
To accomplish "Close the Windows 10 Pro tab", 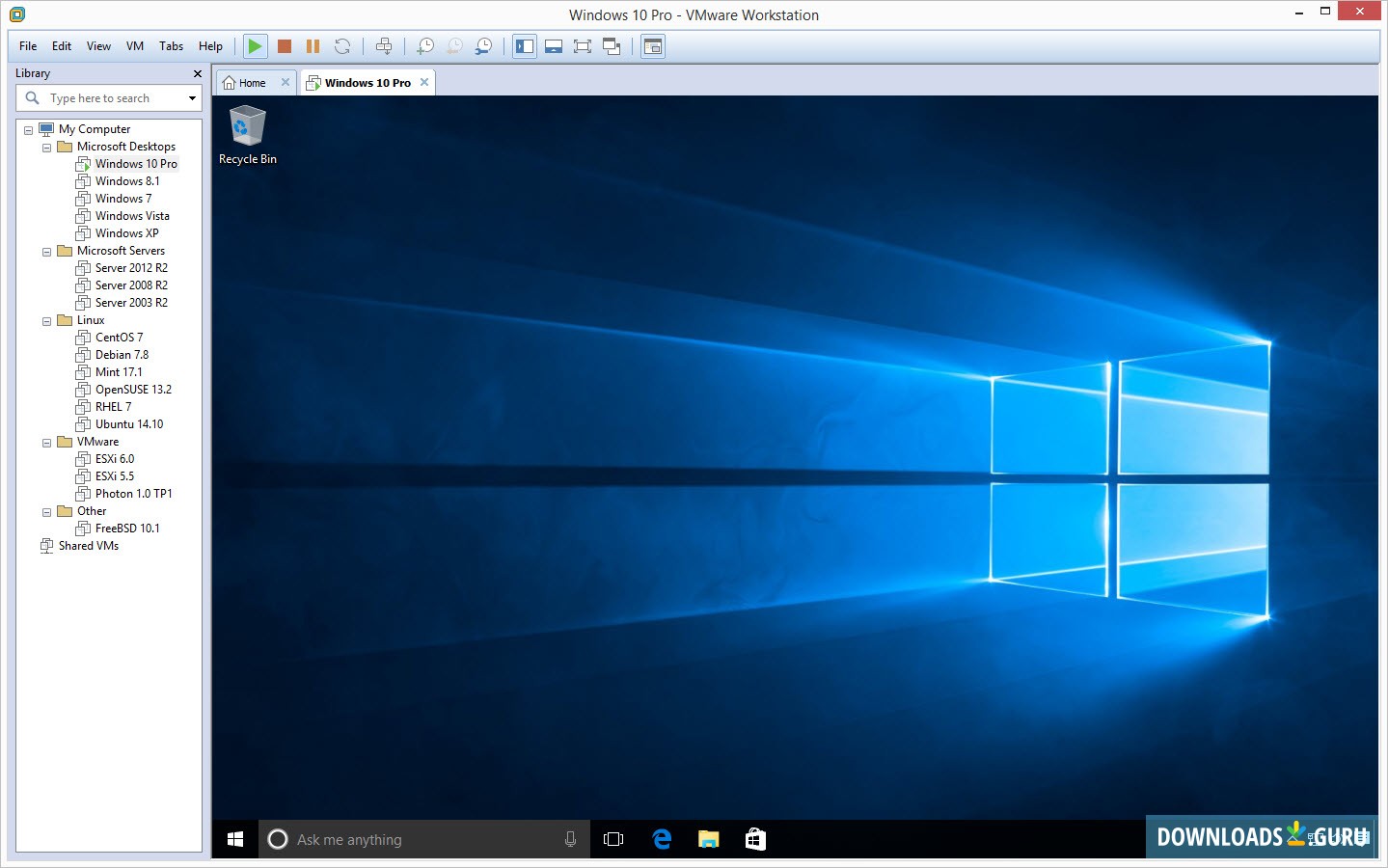I will (424, 82).
